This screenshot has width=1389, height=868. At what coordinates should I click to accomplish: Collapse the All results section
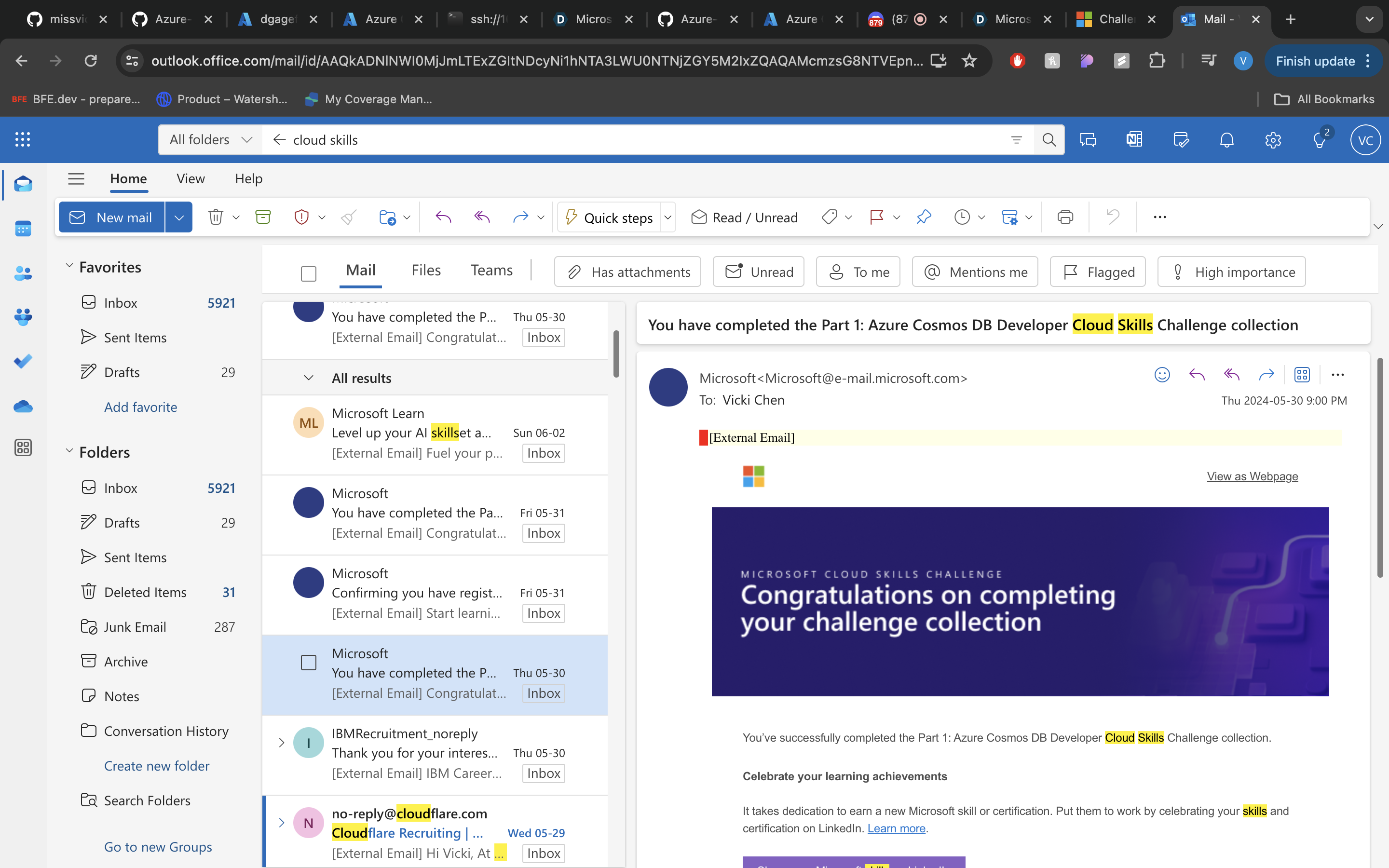(x=308, y=378)
